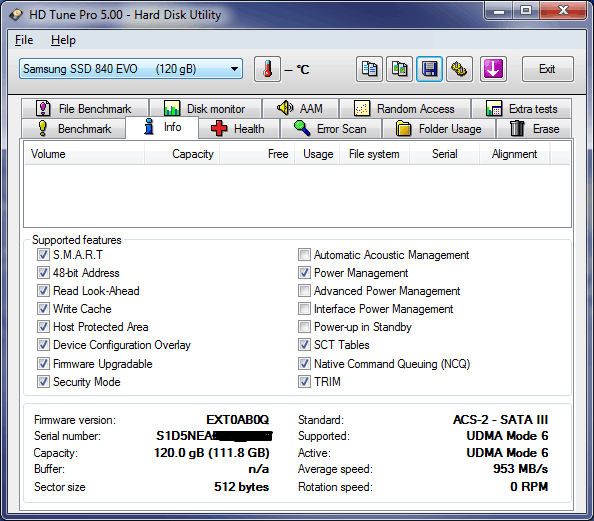Sort by Volume column header
The image size is (594, 521).
(84, 154)
